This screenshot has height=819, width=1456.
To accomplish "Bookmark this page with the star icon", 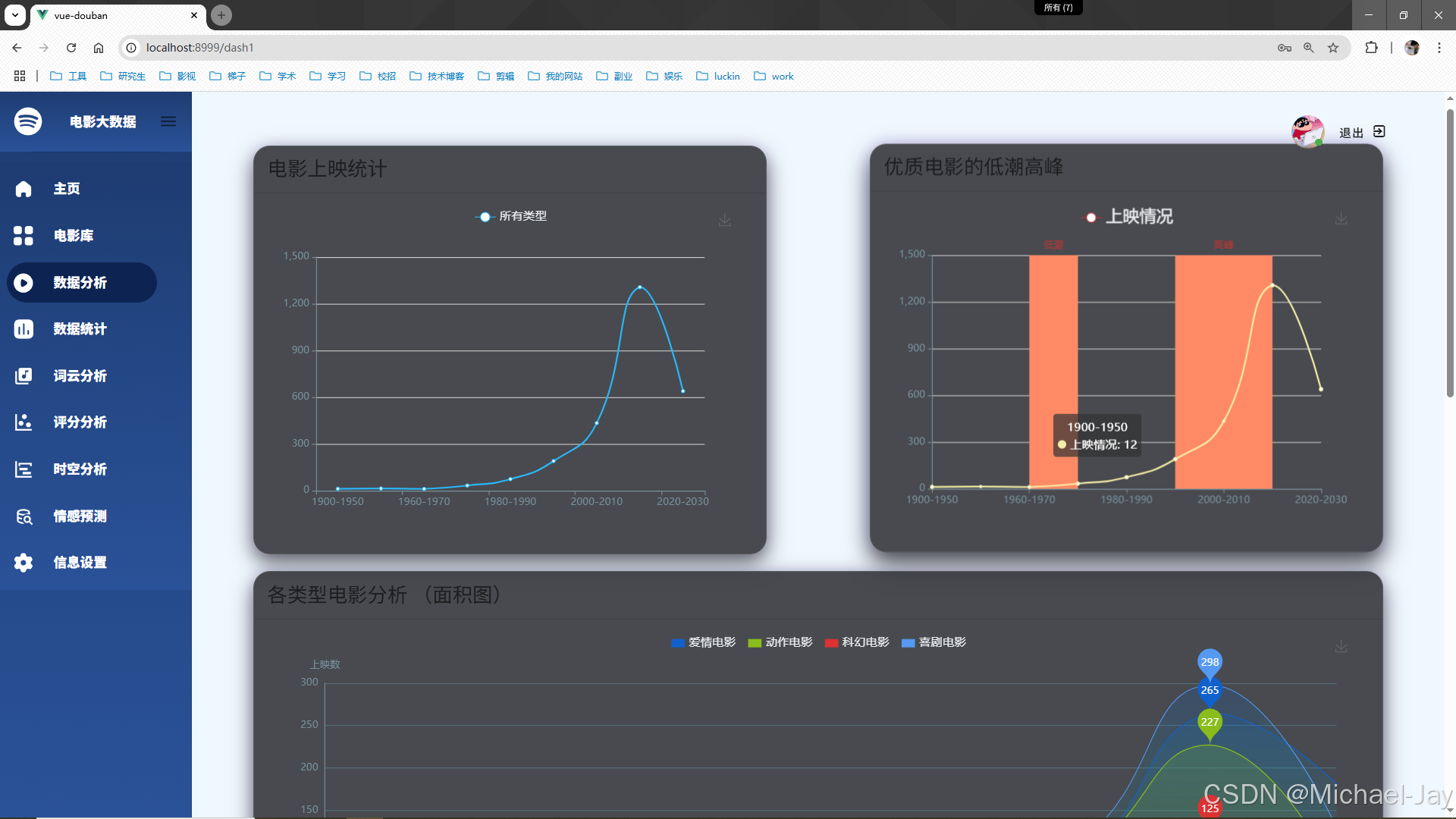I will 1333,48.
